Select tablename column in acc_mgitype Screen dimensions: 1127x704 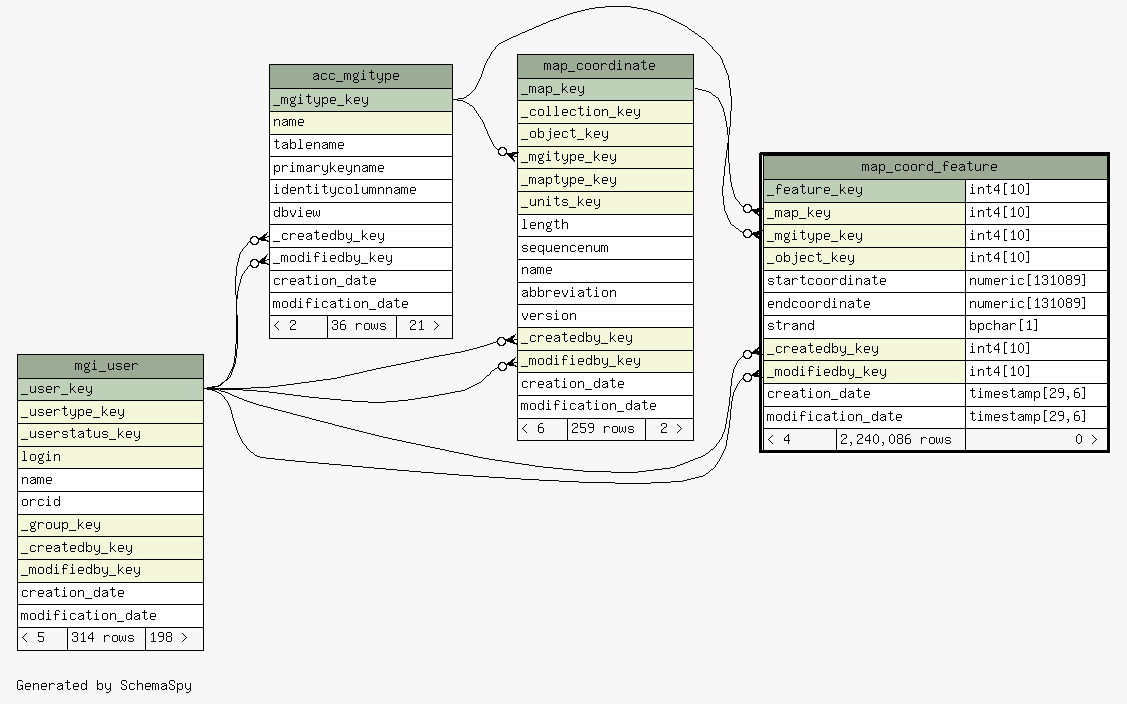point(361,145)
